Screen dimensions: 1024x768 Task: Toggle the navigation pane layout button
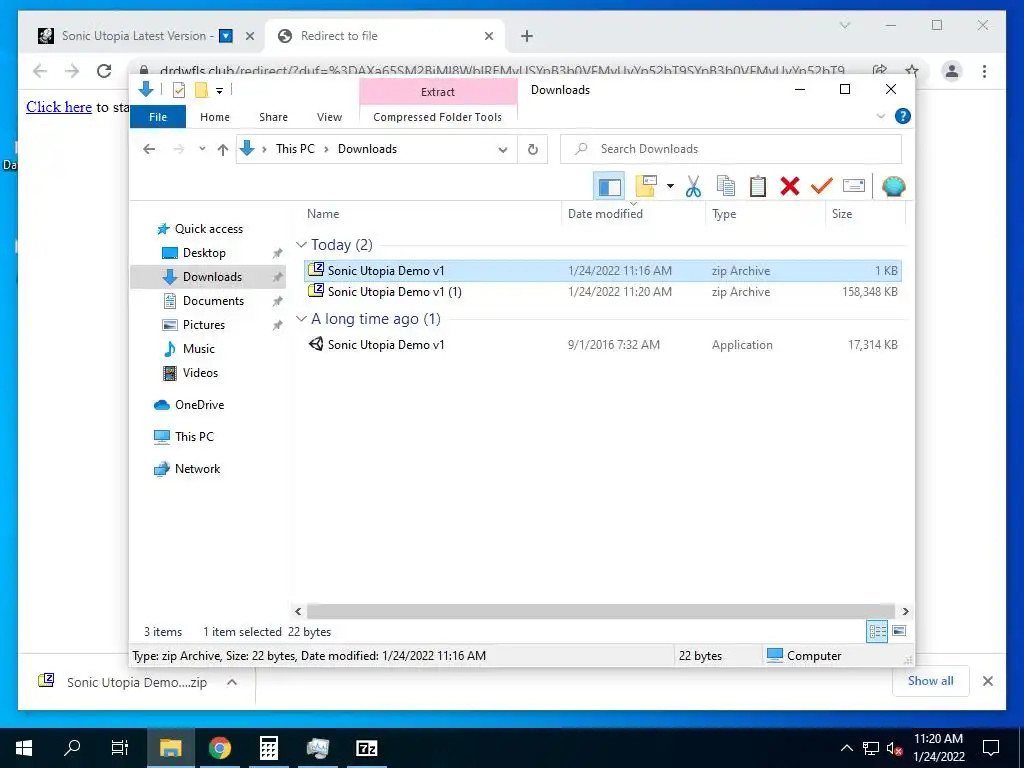[x=609, y=187]
